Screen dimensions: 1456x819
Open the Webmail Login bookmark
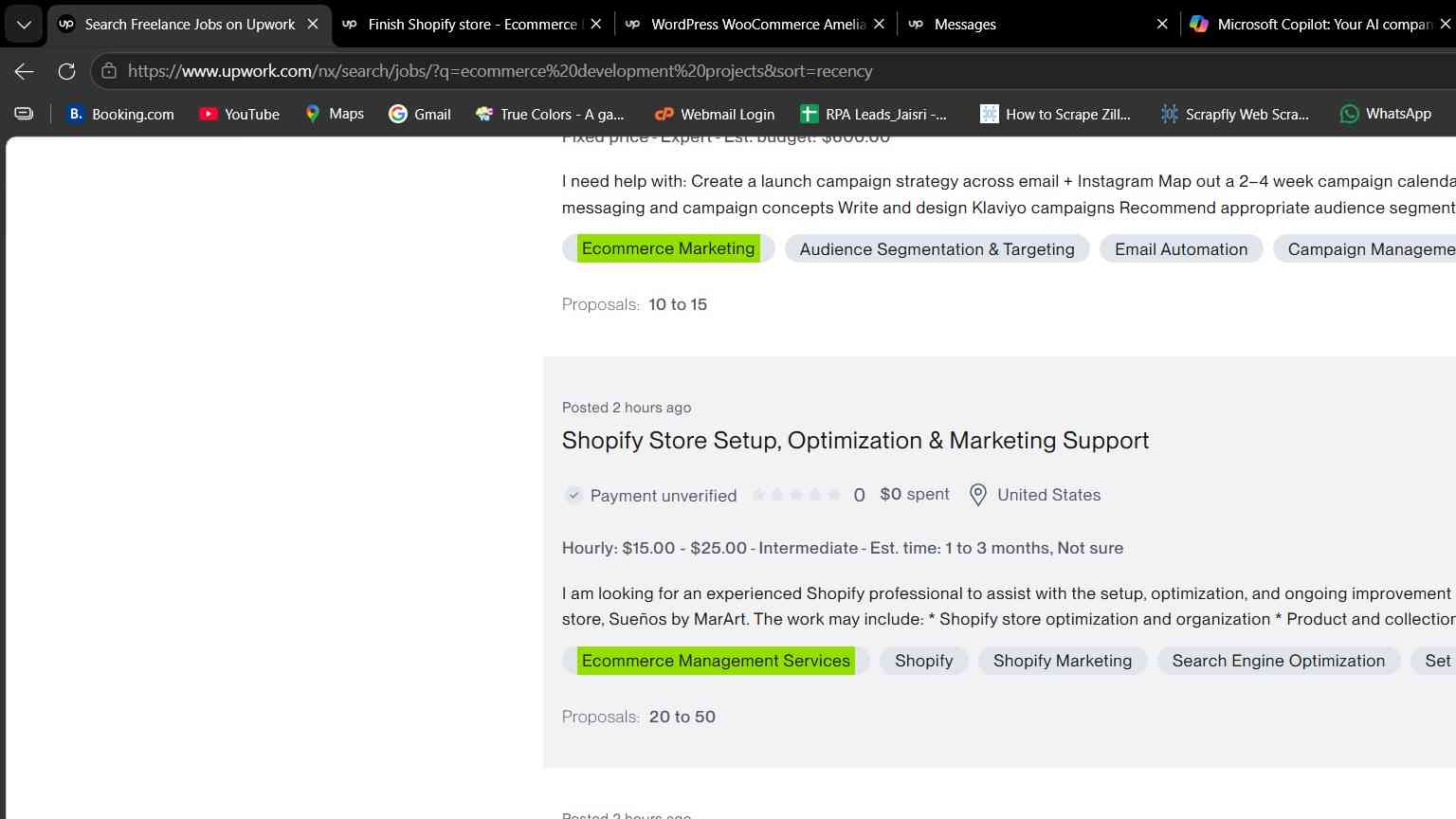pos(715,114)
